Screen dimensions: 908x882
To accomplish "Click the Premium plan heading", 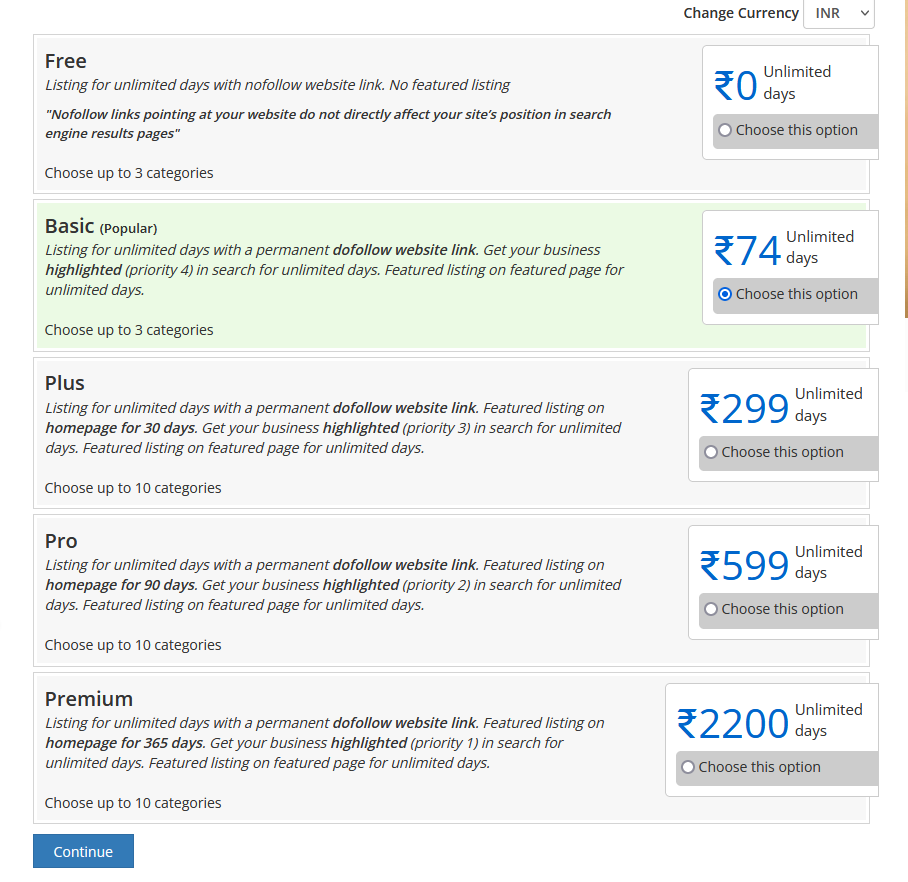I will (89, 699).
